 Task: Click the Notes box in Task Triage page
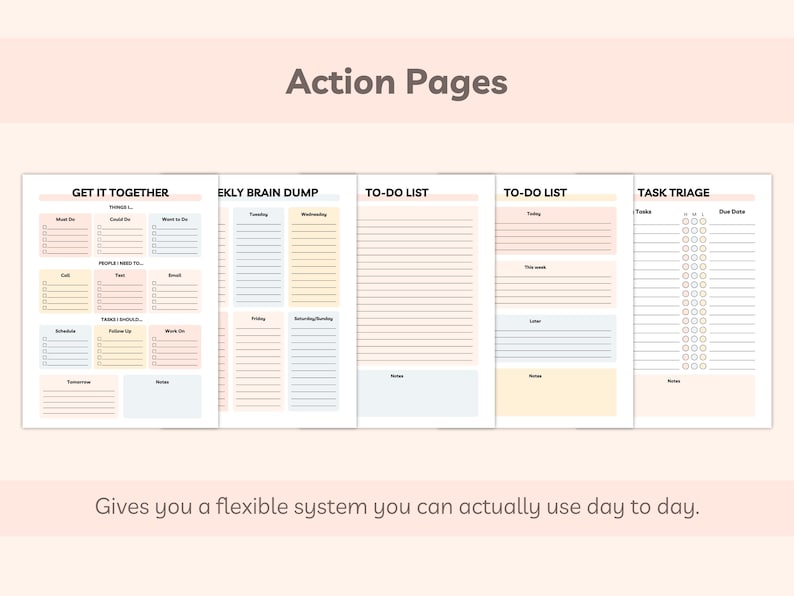tap(694, 395)
